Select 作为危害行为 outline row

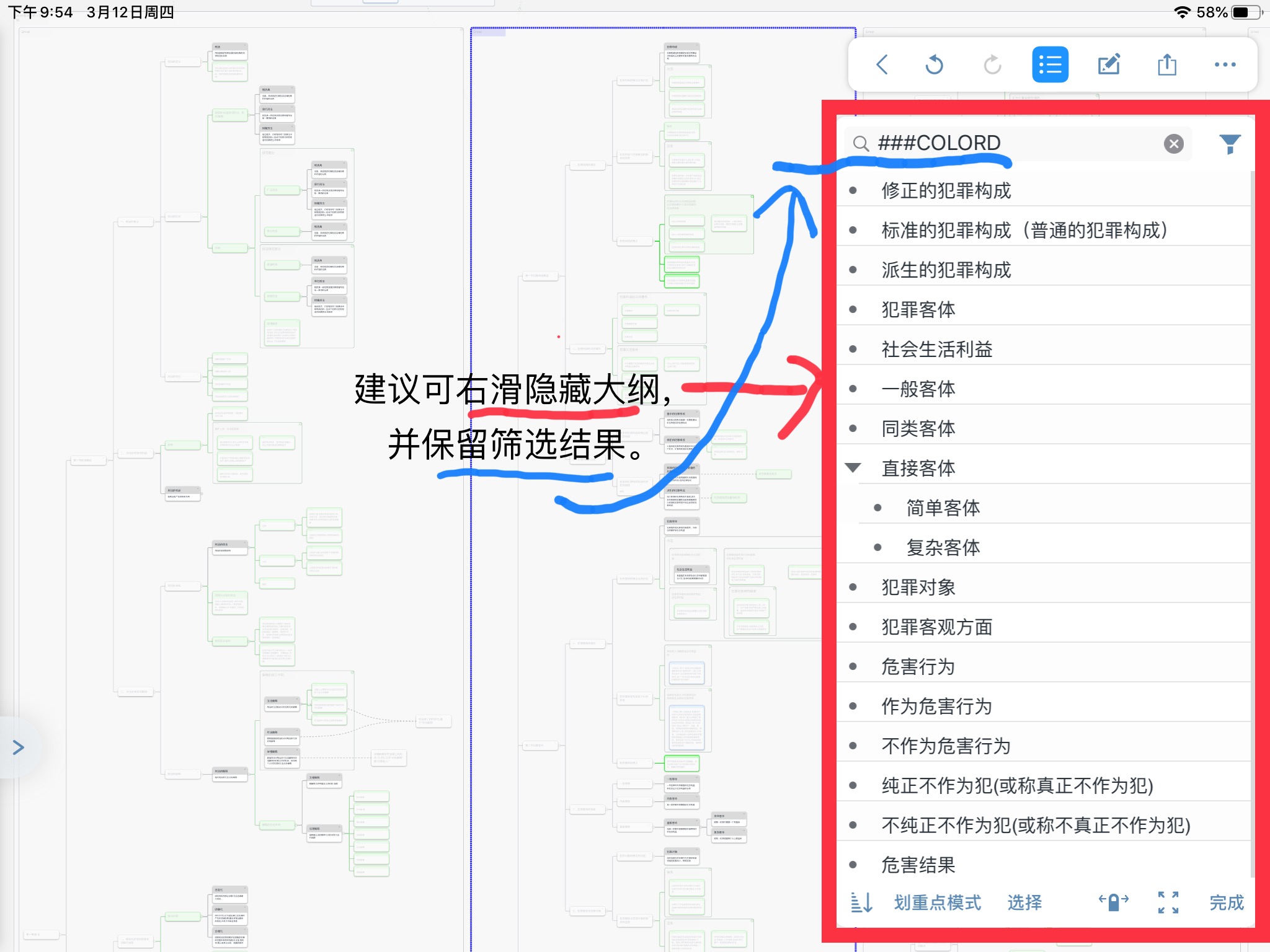1044,706
